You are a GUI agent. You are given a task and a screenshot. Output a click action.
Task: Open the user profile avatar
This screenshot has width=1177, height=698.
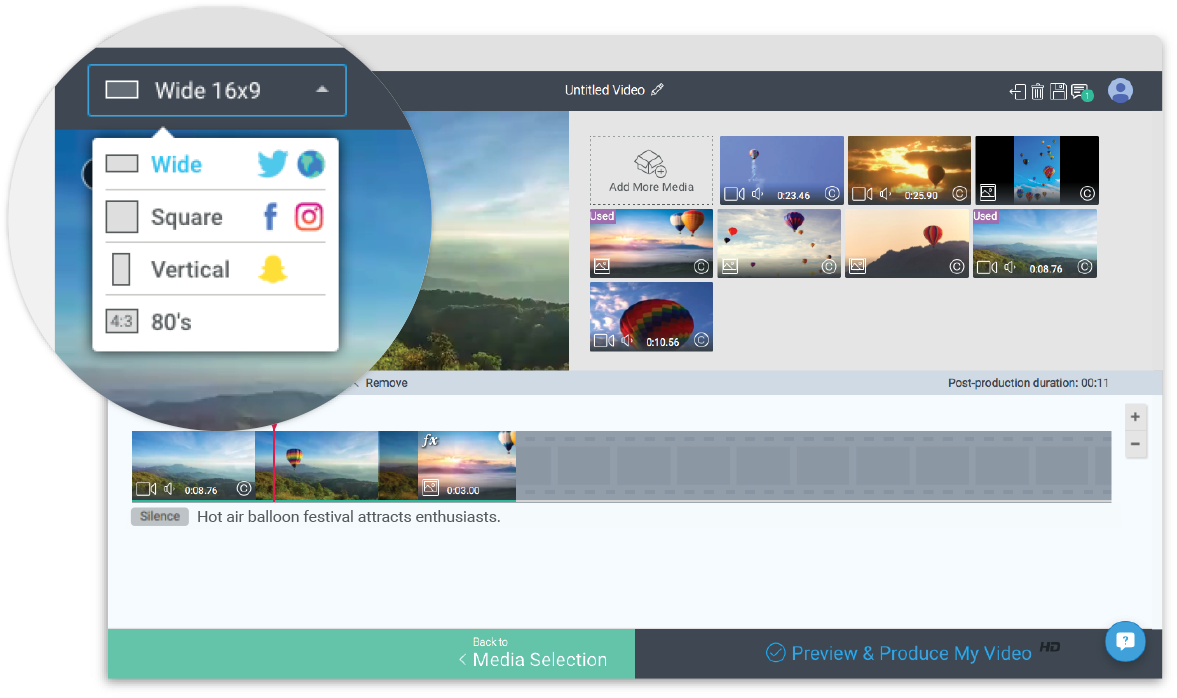pos(1120,91)
